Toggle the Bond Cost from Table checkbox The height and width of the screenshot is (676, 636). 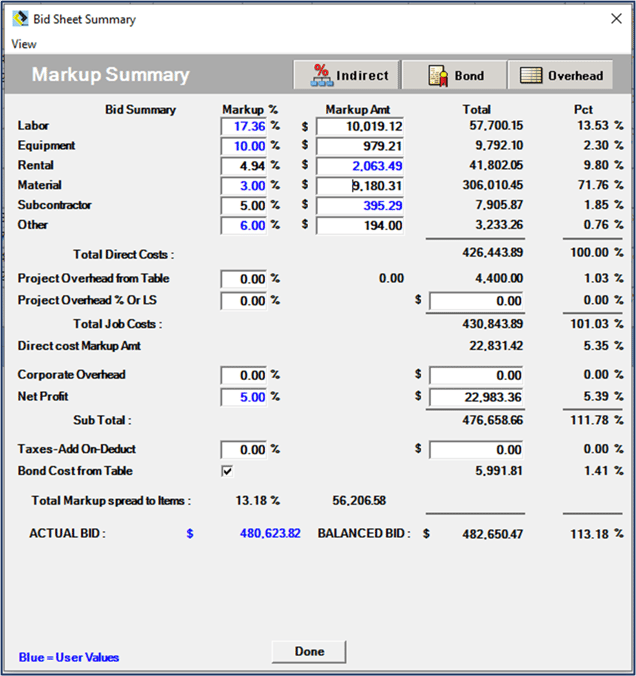tap(227, 471)
